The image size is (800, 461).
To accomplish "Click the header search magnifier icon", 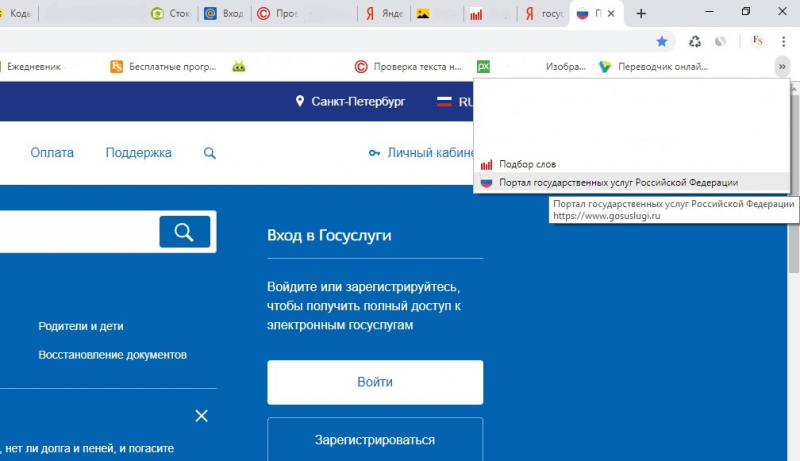I will point(210,153).
